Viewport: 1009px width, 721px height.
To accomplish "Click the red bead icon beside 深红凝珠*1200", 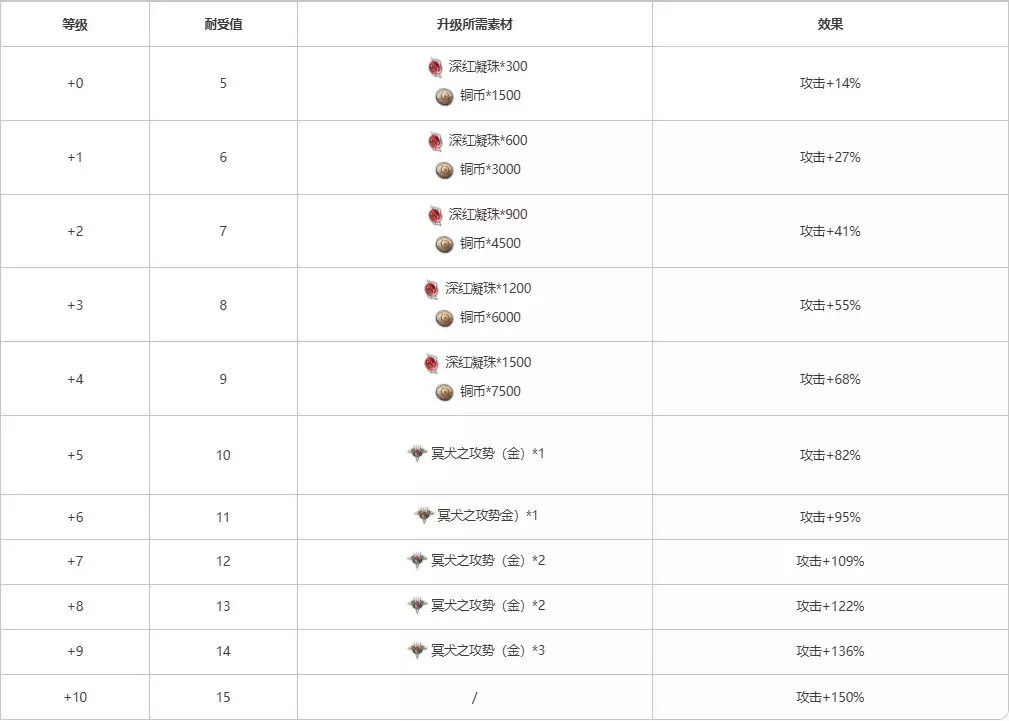I will [x=431, y=289].
